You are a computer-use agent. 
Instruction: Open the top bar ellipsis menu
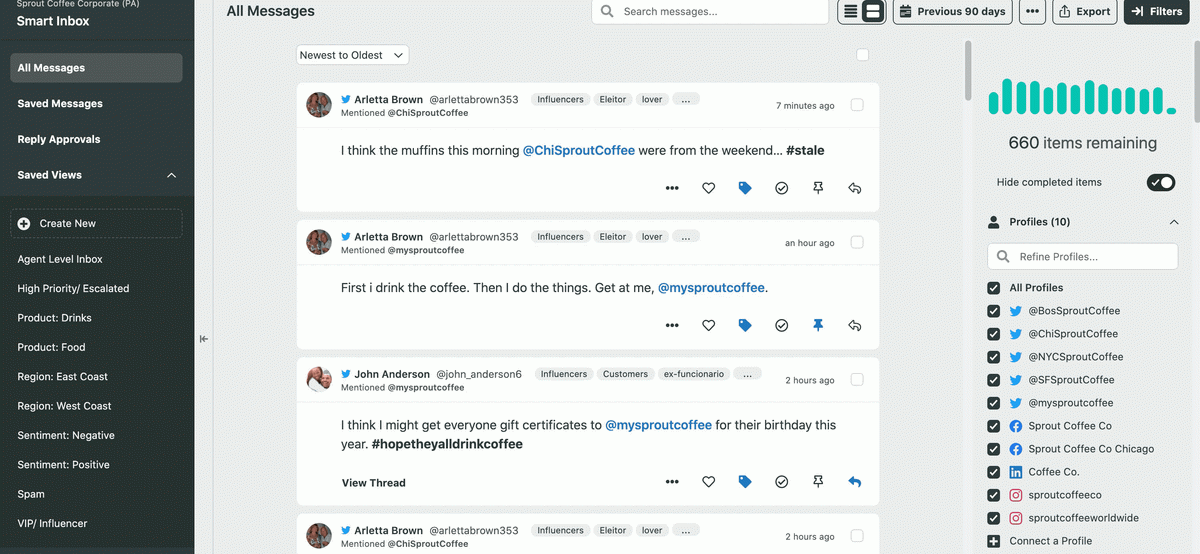point(1032,12)
